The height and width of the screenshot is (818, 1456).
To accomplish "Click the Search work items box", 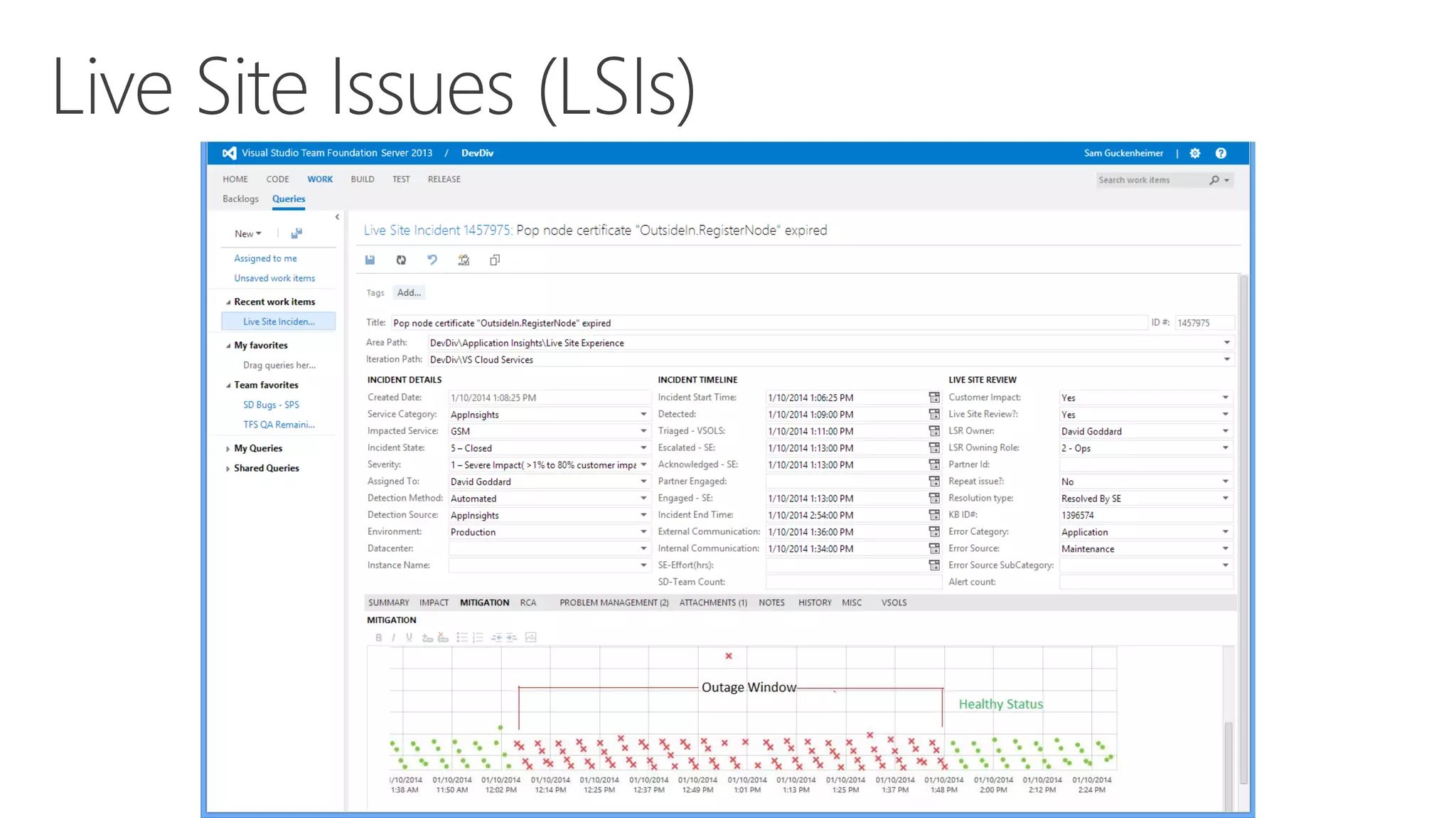I will coord(1152,180).
